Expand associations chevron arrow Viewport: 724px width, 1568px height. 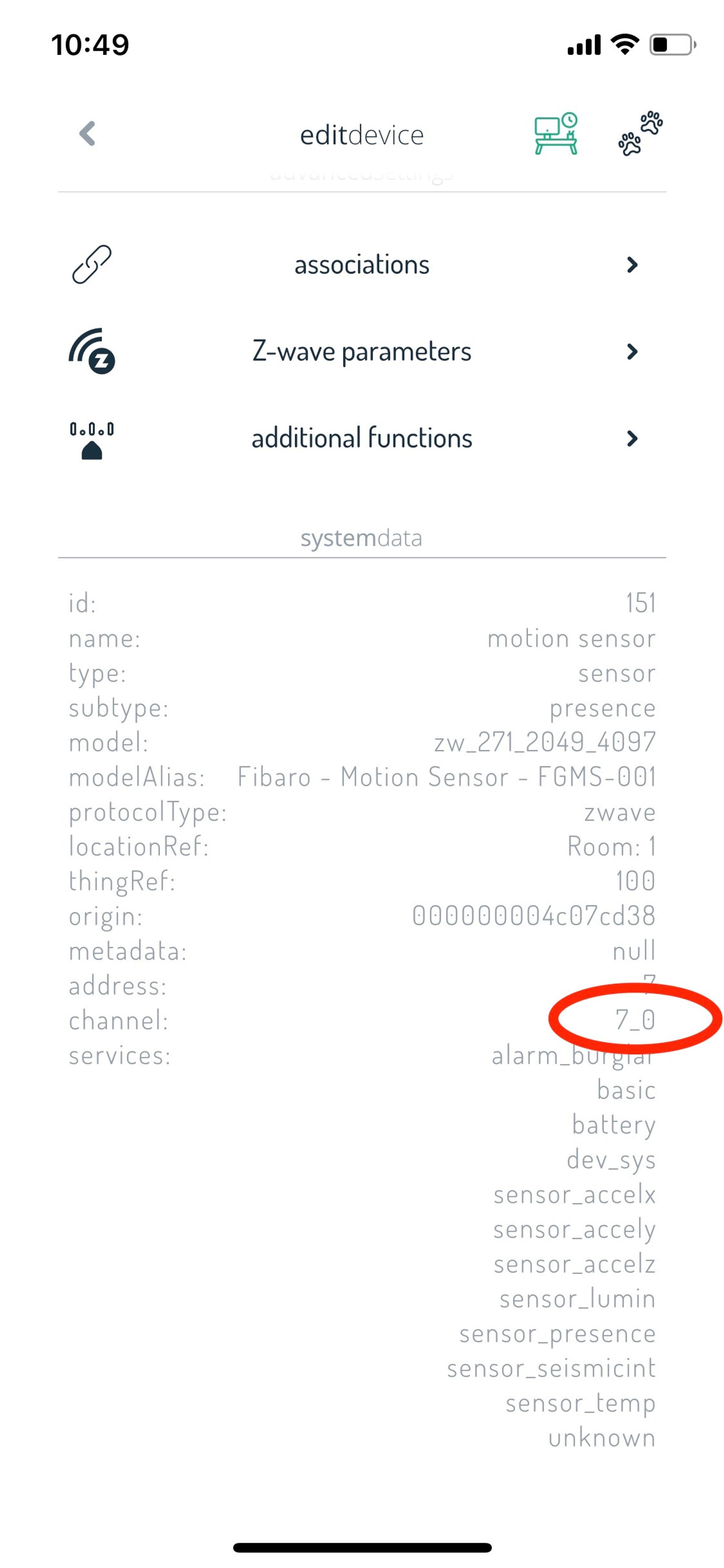(632, 264)
